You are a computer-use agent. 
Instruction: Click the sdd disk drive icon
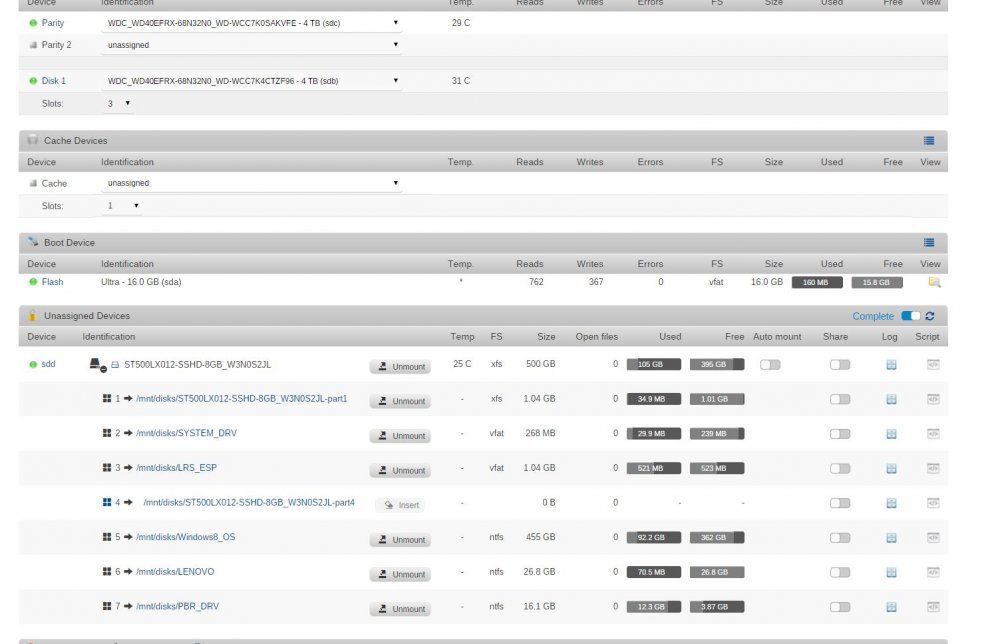click(x=97, y=365)
